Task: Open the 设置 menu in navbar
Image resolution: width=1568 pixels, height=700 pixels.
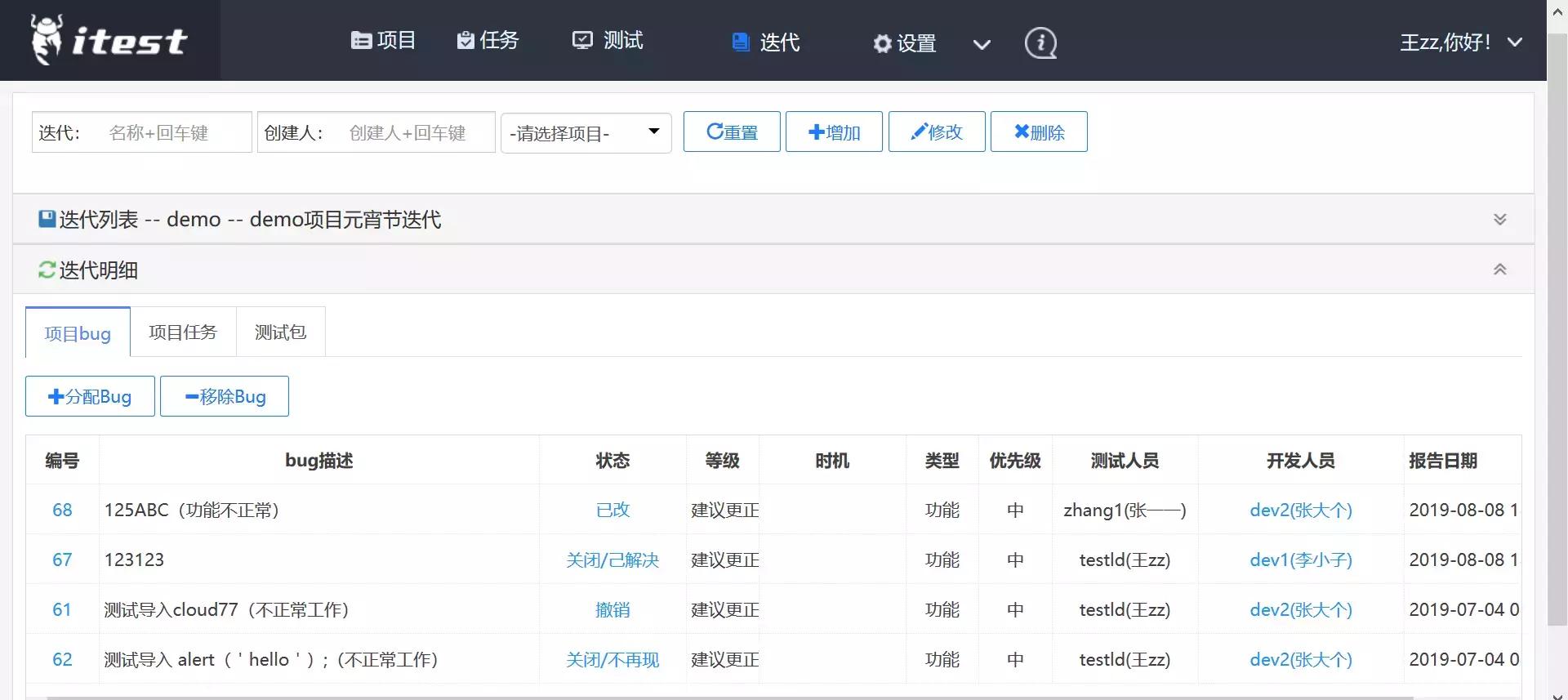Action: [904, 43]
